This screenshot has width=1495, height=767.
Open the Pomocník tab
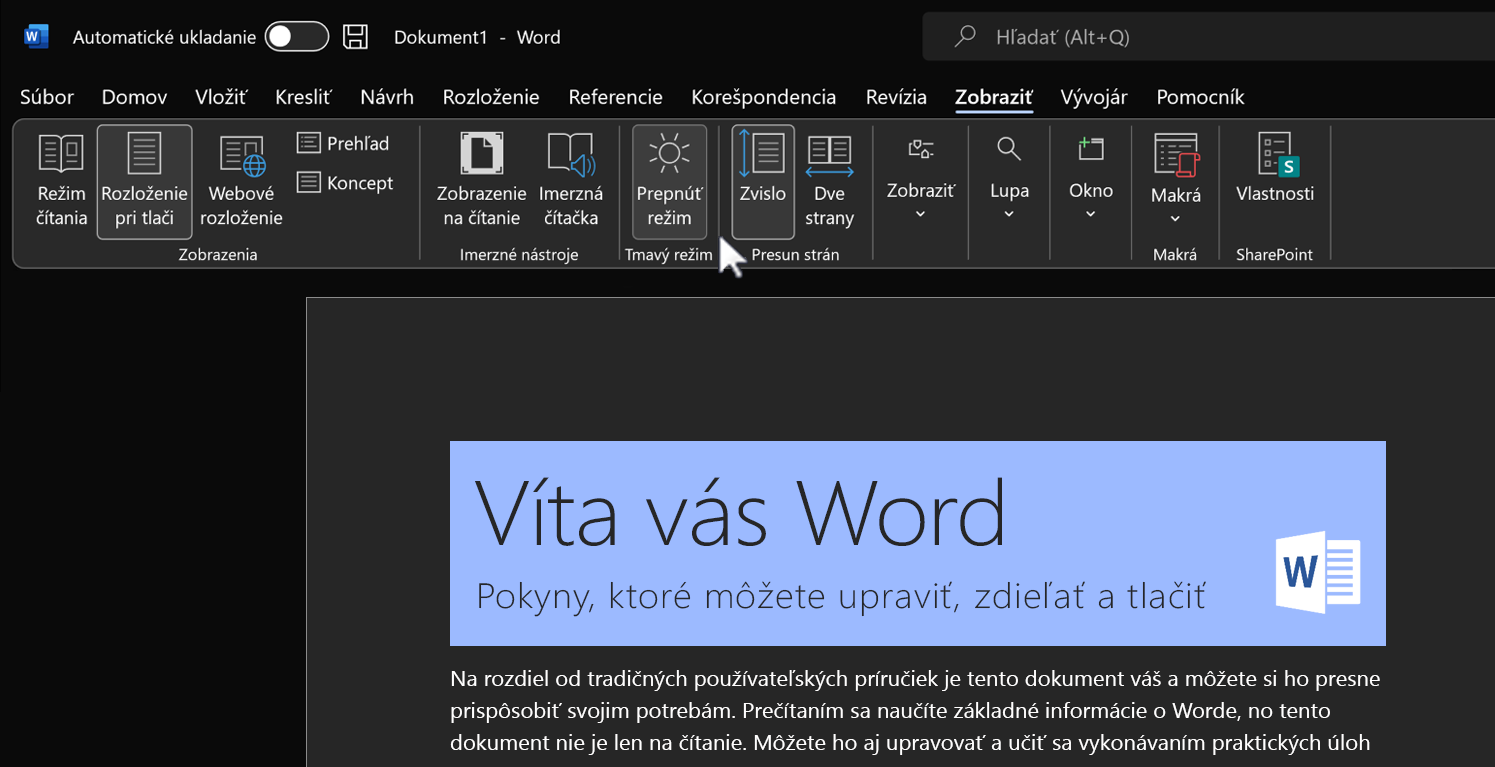[1200, 97]
